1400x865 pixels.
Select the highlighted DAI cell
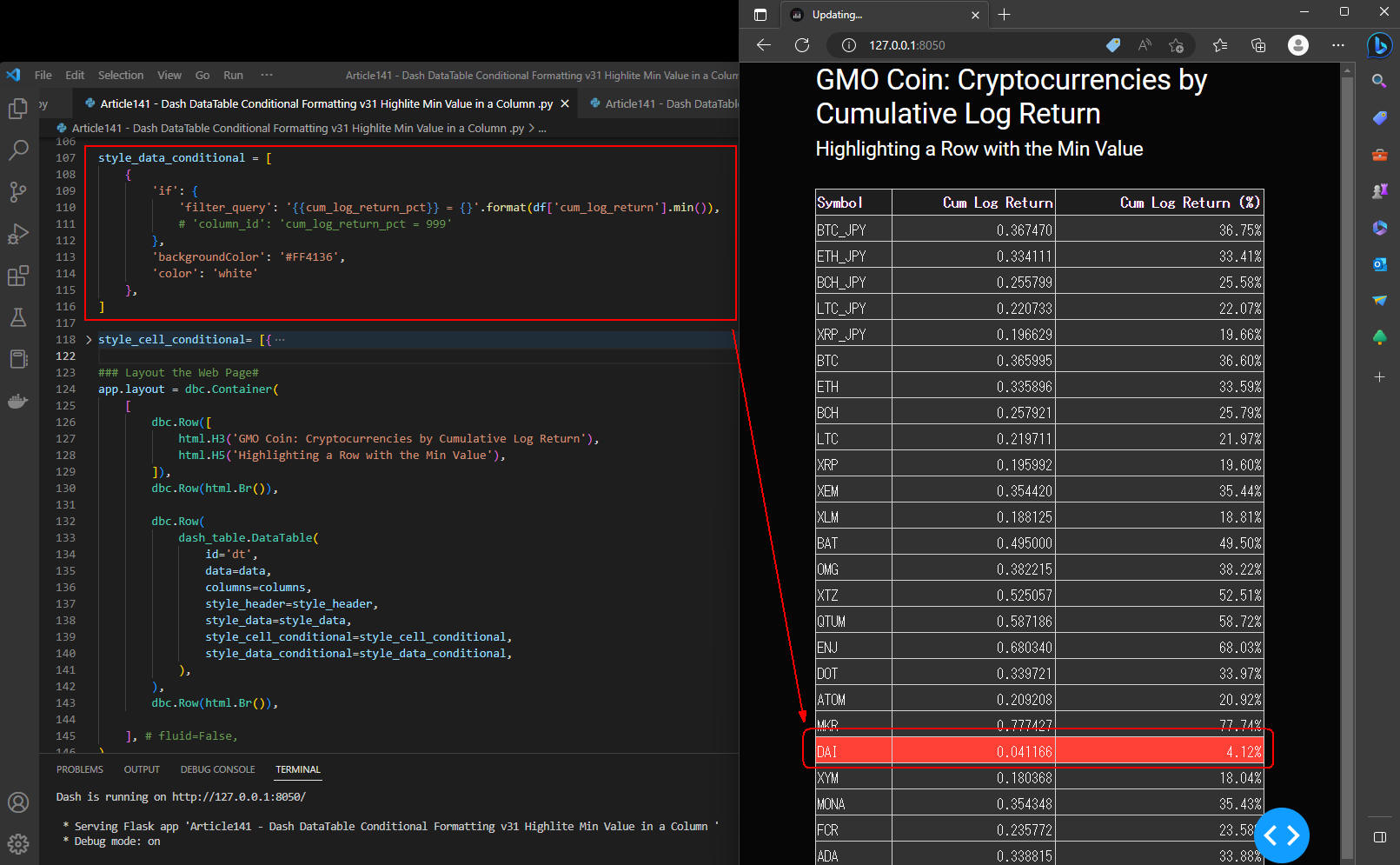854,751
